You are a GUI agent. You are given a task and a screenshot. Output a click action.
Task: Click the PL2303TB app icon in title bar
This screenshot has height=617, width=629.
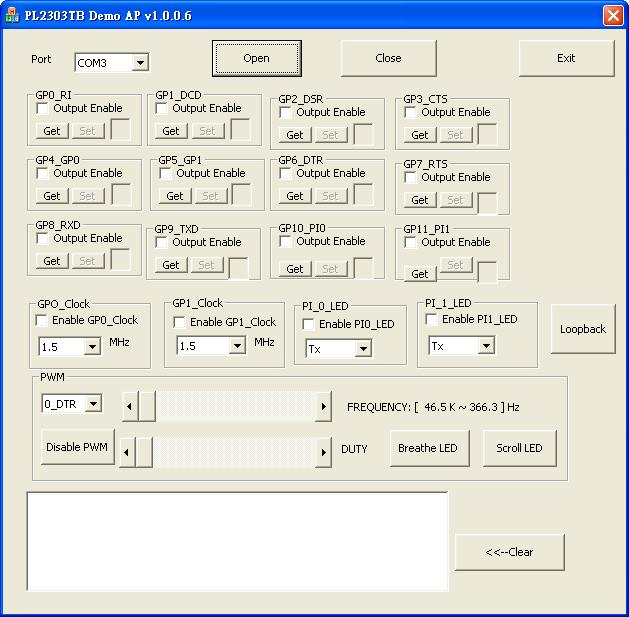point(12,15)
